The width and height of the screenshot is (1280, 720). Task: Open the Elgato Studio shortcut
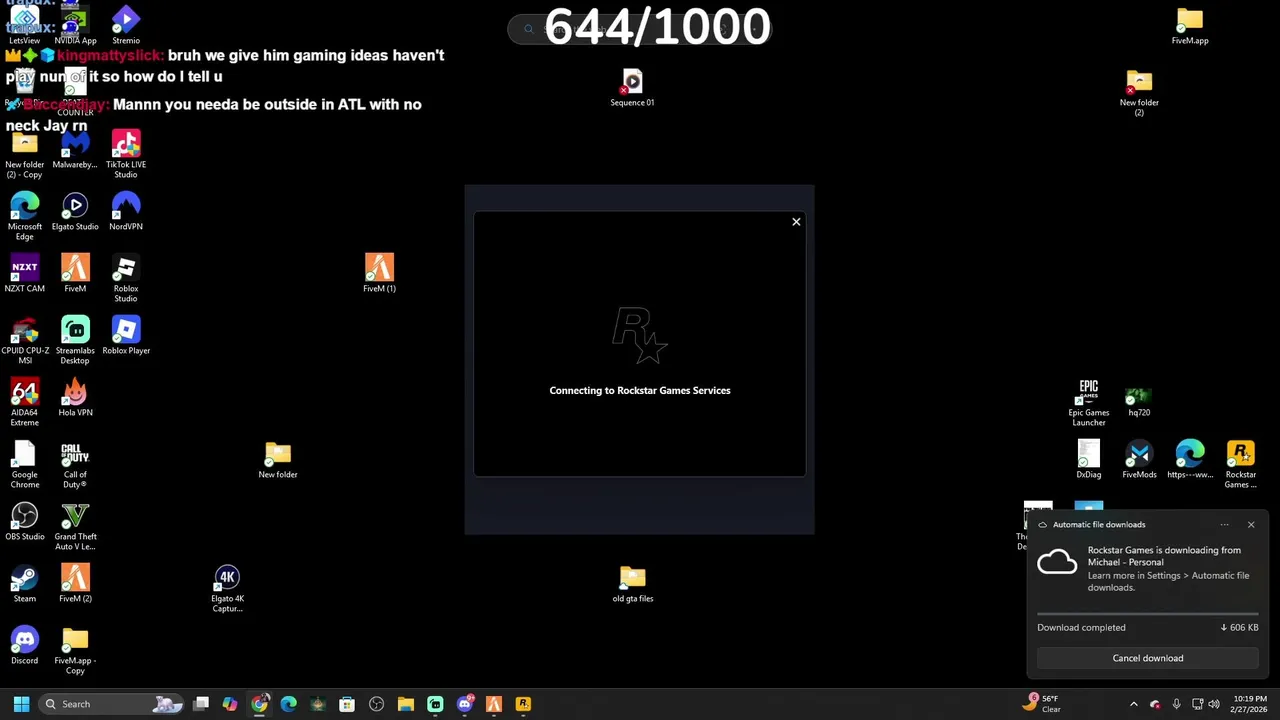click(x=75, y=212)
